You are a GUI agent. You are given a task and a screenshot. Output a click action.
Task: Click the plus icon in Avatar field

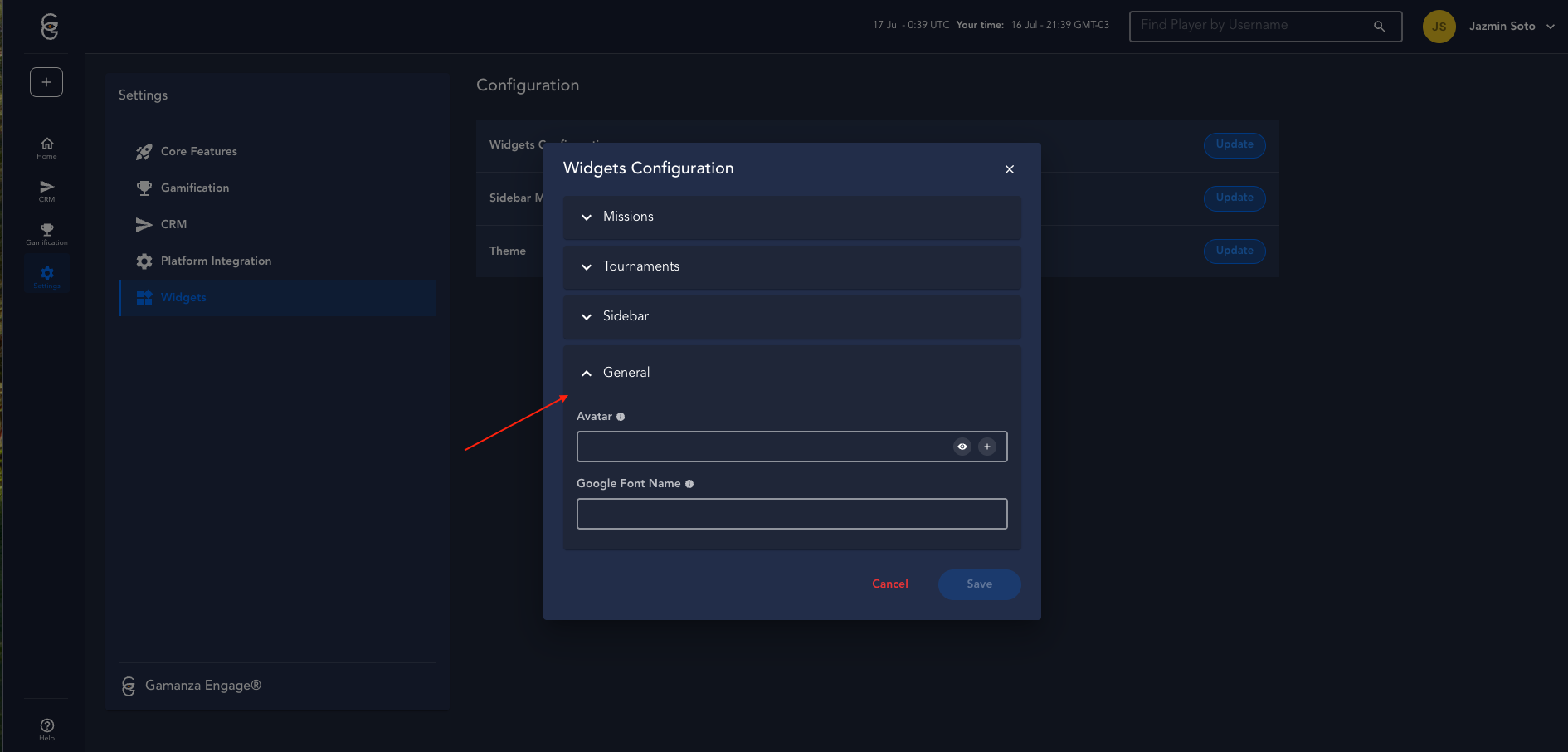coord(987,447)
